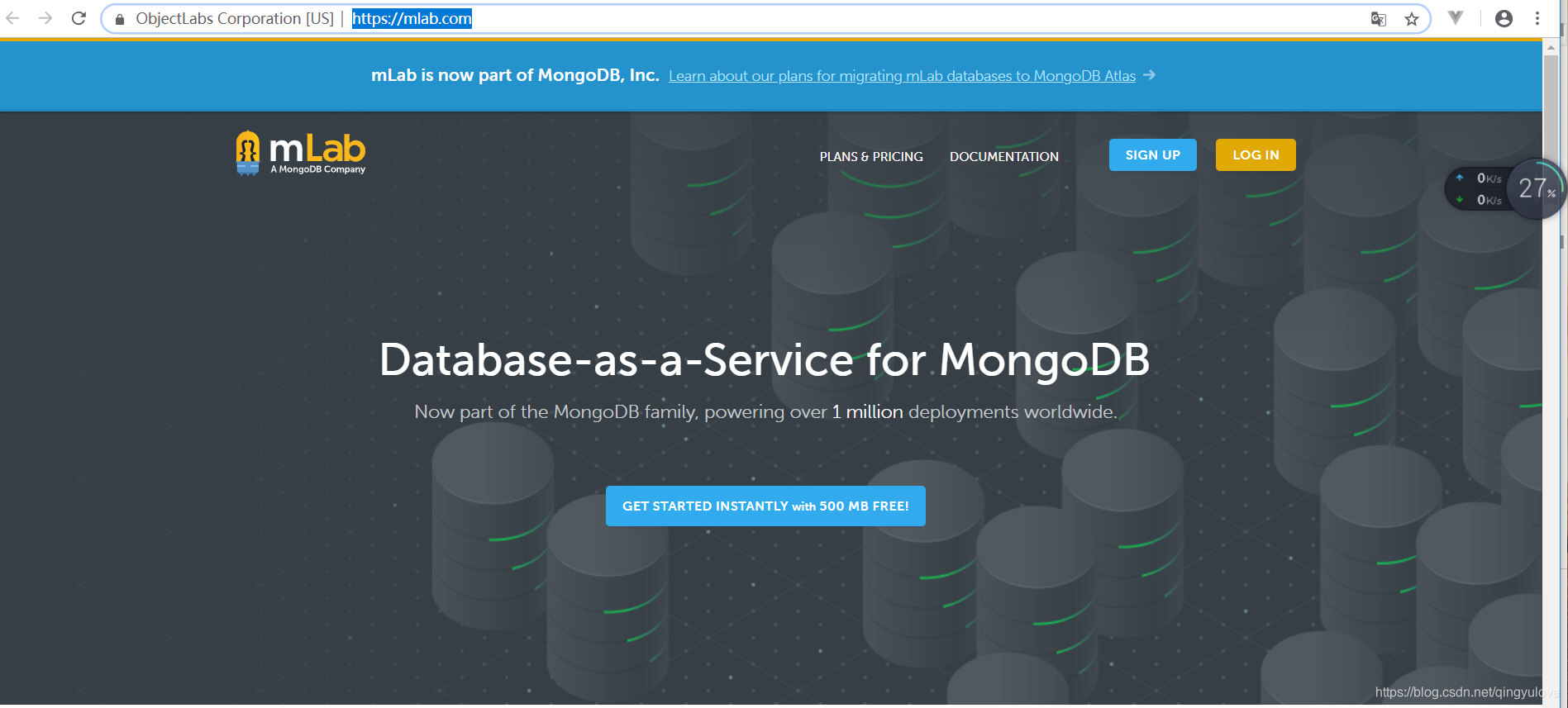Bookmark this page with star icon
1568x708 pixels.
[1412, 19]
